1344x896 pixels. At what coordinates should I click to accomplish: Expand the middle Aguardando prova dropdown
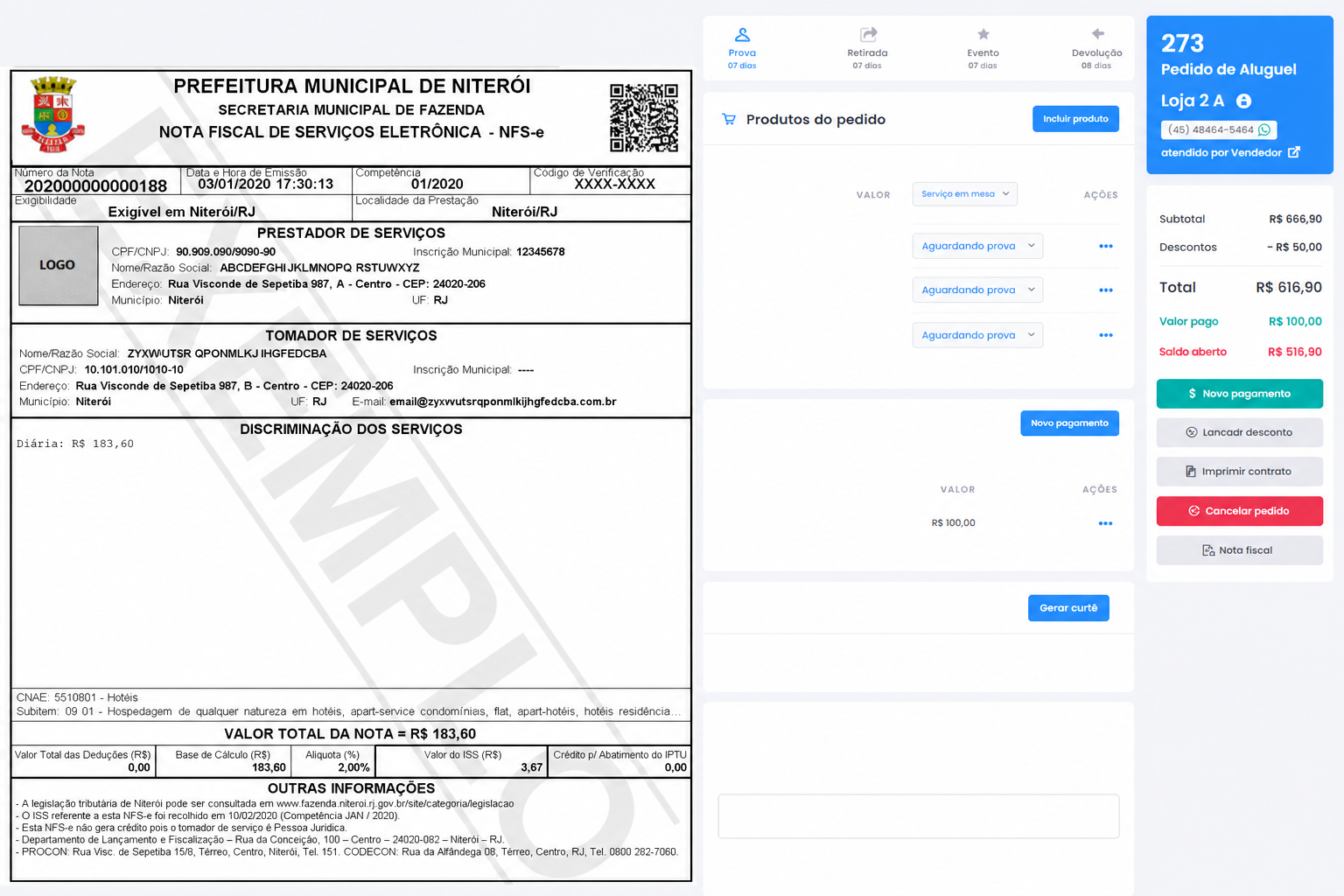(x=977, y=290)
